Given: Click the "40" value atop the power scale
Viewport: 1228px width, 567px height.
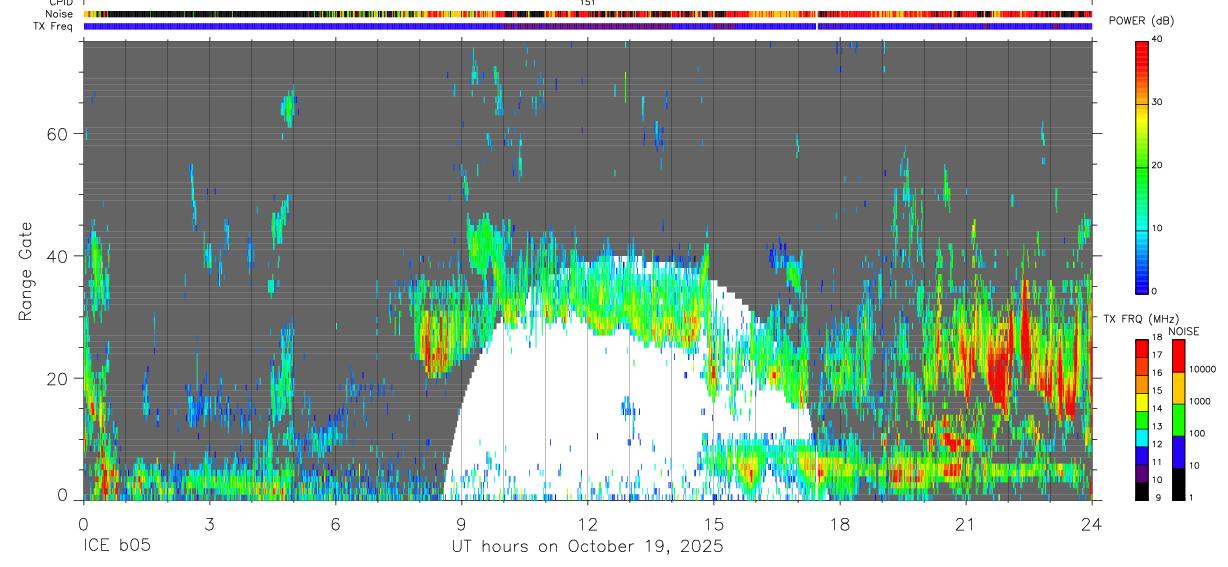Looking at the screenshot, I should (x=1158, y=40).
